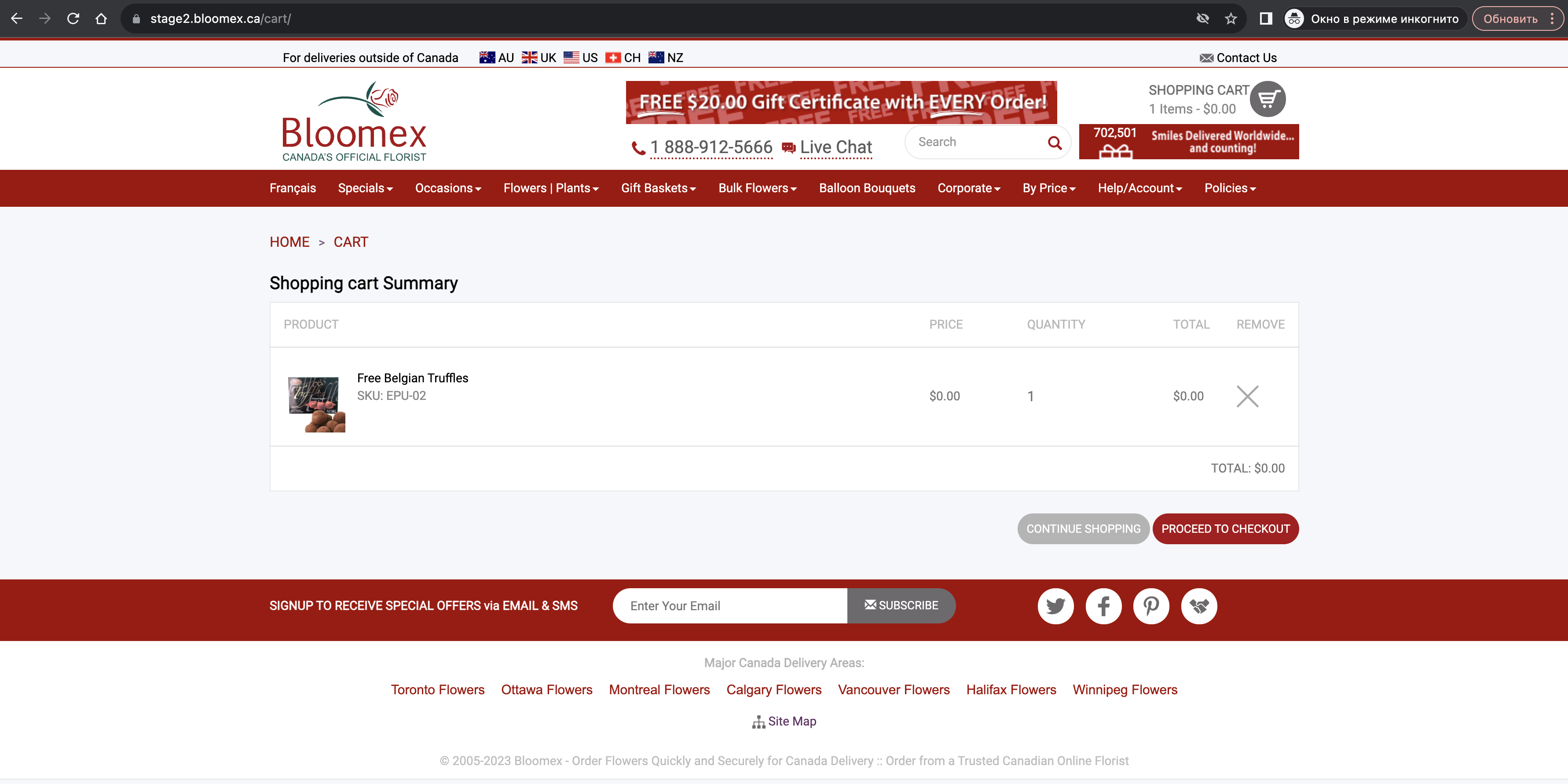The image size is (1568, 784).
Task: Focus the Enter Your Email field
Action: coord(729,606)
